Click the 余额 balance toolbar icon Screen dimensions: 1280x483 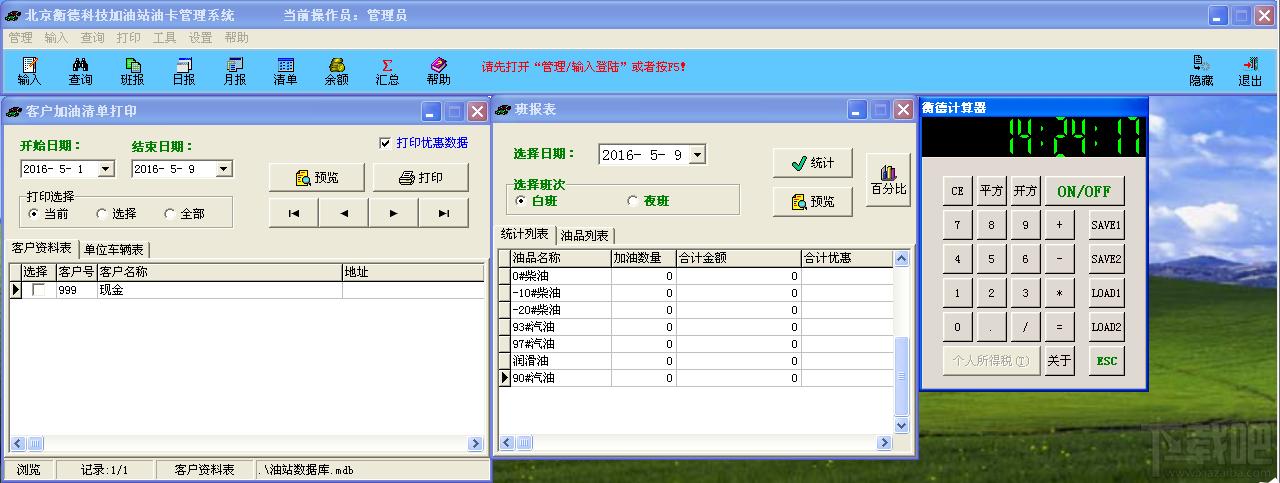point(336,71)
